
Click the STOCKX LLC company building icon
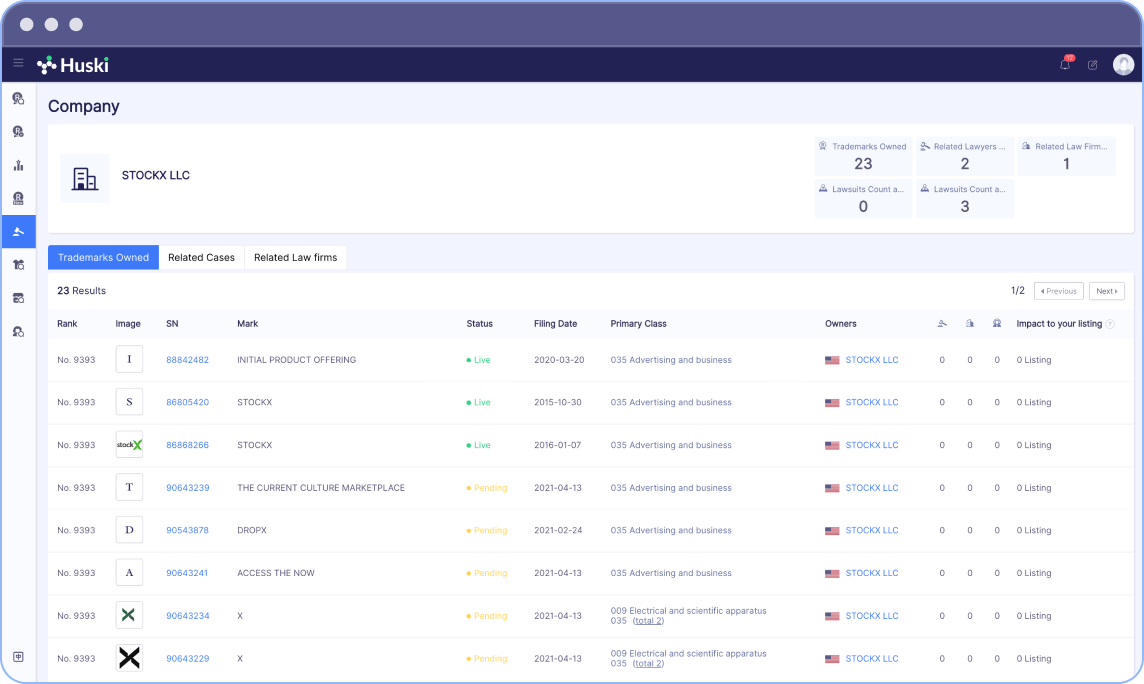pyautogui.click(x=85, y=178)
